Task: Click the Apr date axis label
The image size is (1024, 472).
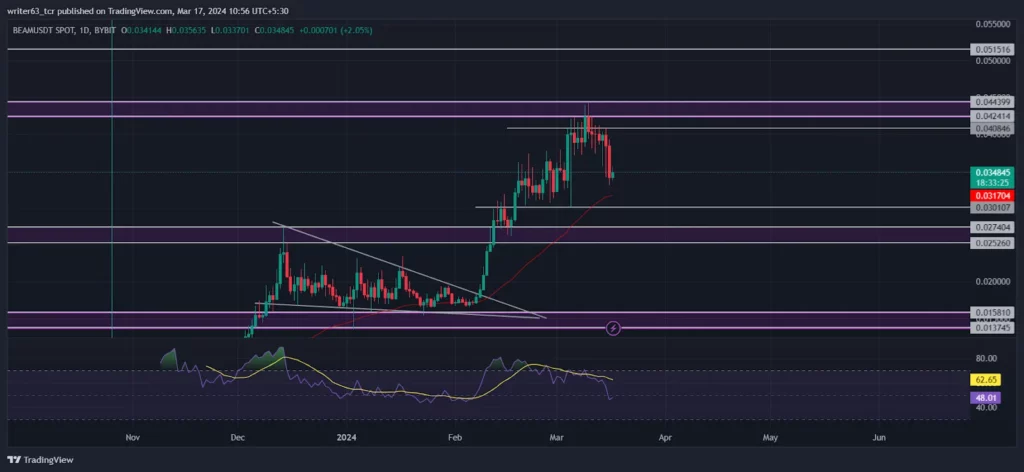Action: 665,437
